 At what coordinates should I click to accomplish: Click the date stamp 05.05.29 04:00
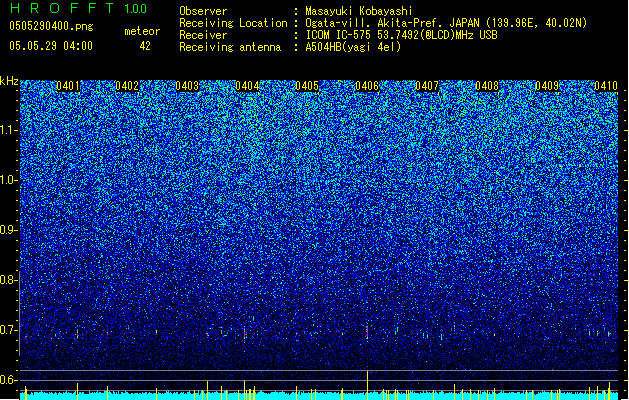pyautogui.click(x=51, y=46)
